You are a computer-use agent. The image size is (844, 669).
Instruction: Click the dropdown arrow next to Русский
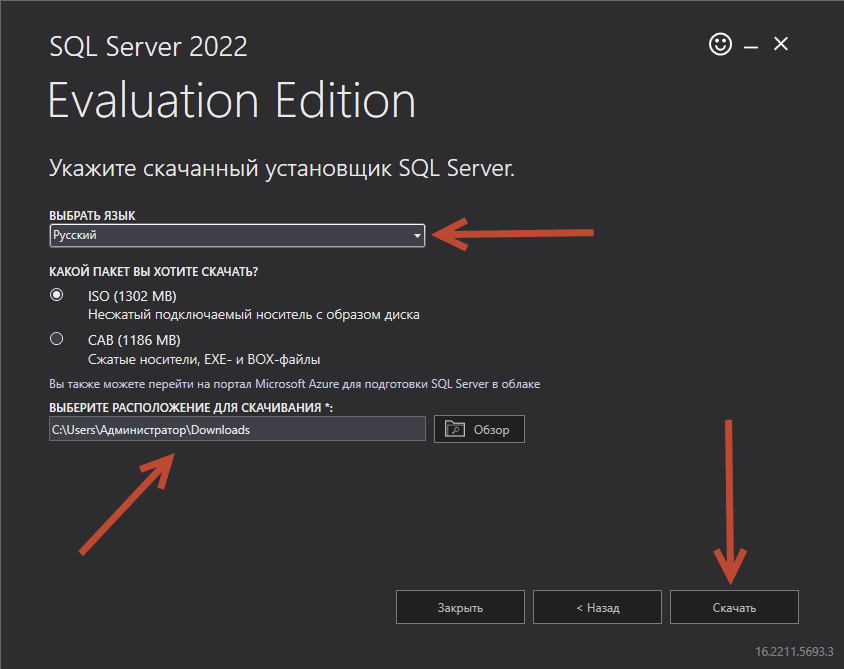point(418,235)
